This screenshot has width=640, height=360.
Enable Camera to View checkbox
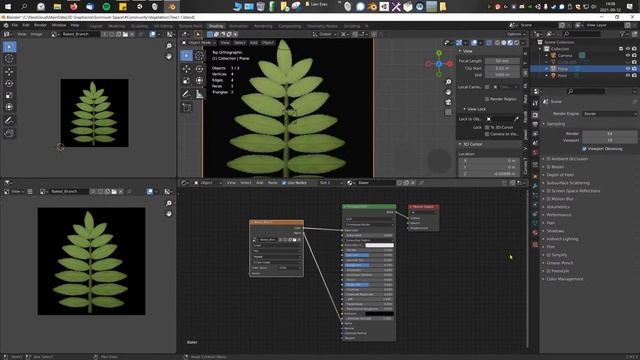(487, 134)
